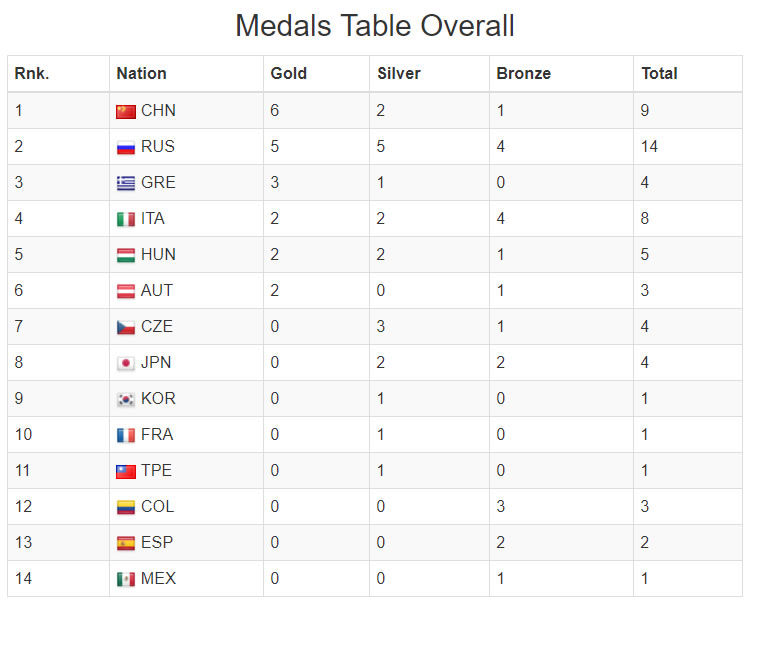
Task: Click the Nation column header
Action: (x=142, y=73)
